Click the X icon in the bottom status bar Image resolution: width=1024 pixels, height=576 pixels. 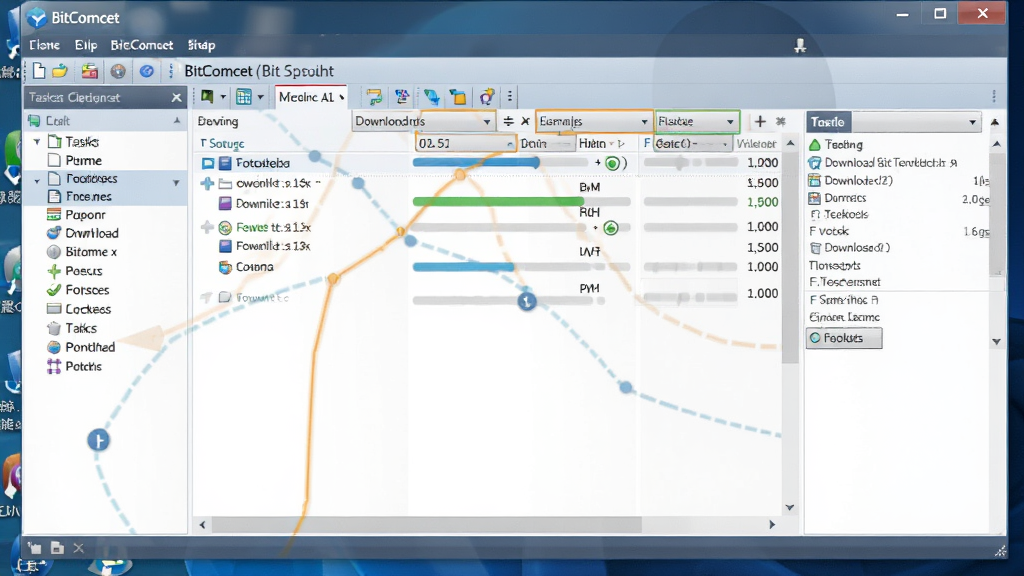[78, 548]
